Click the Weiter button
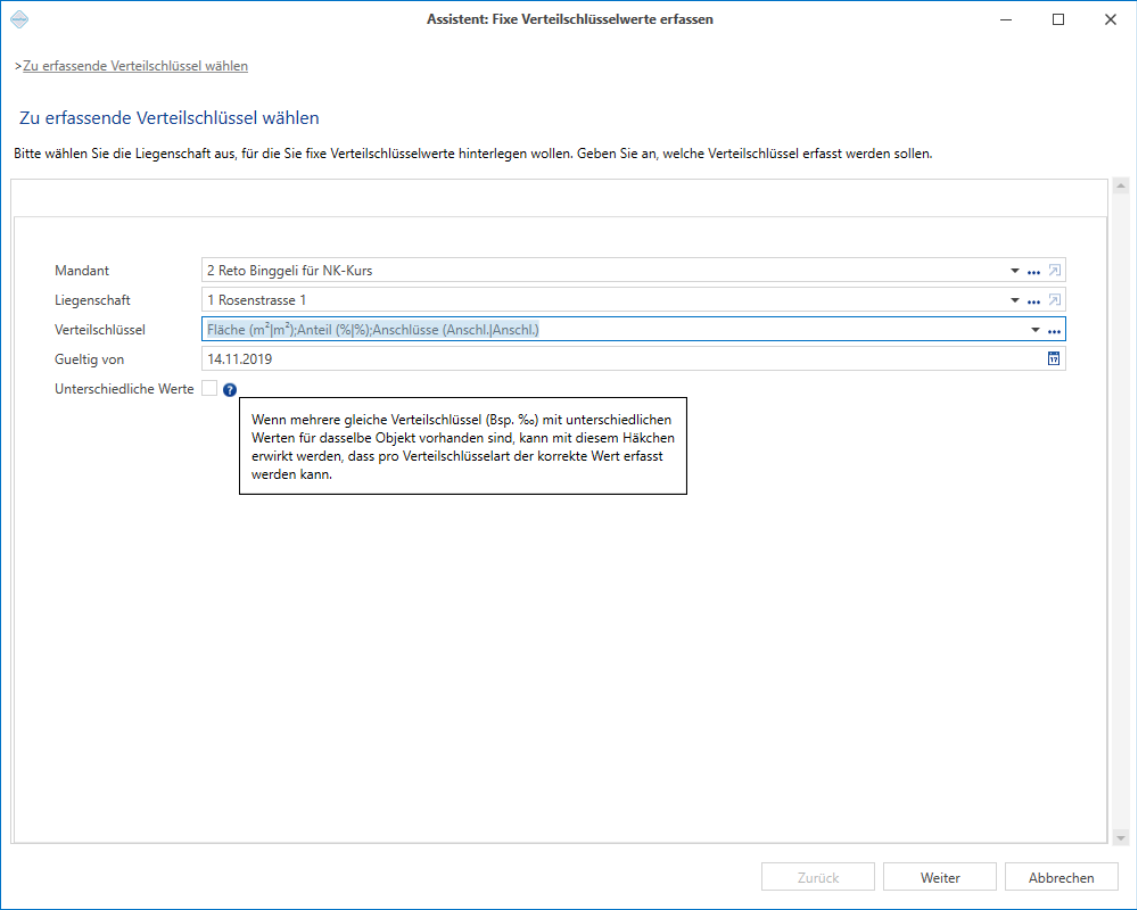 click(x=940, y=877)
